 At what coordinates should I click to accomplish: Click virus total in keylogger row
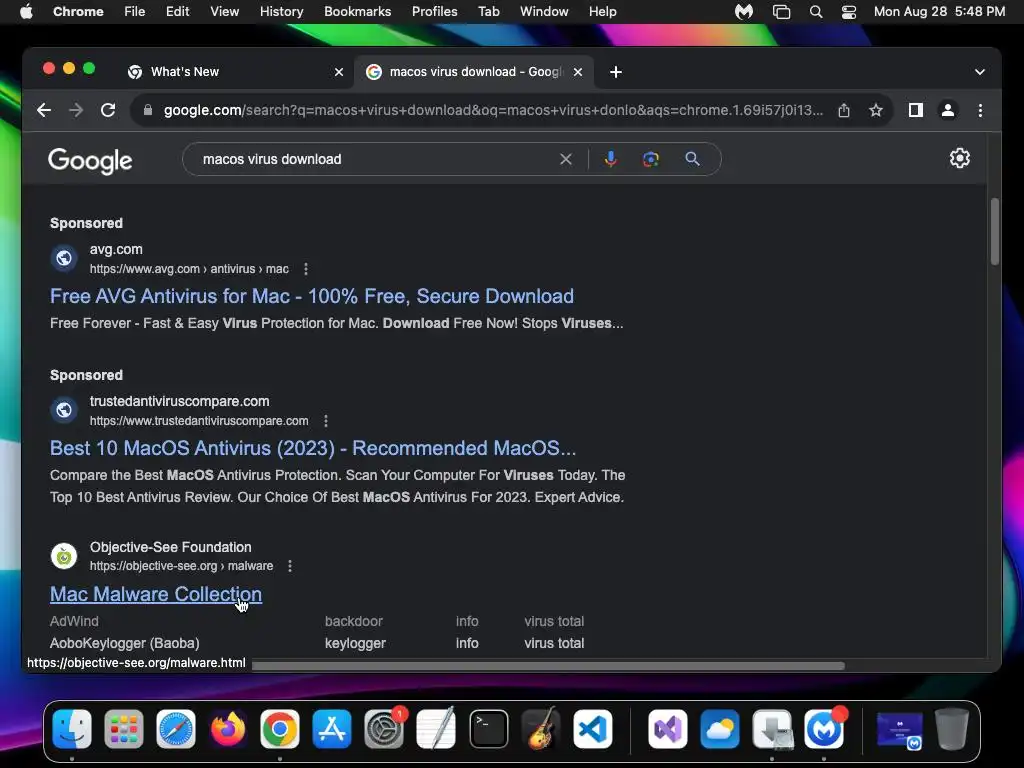pos(554,643)
